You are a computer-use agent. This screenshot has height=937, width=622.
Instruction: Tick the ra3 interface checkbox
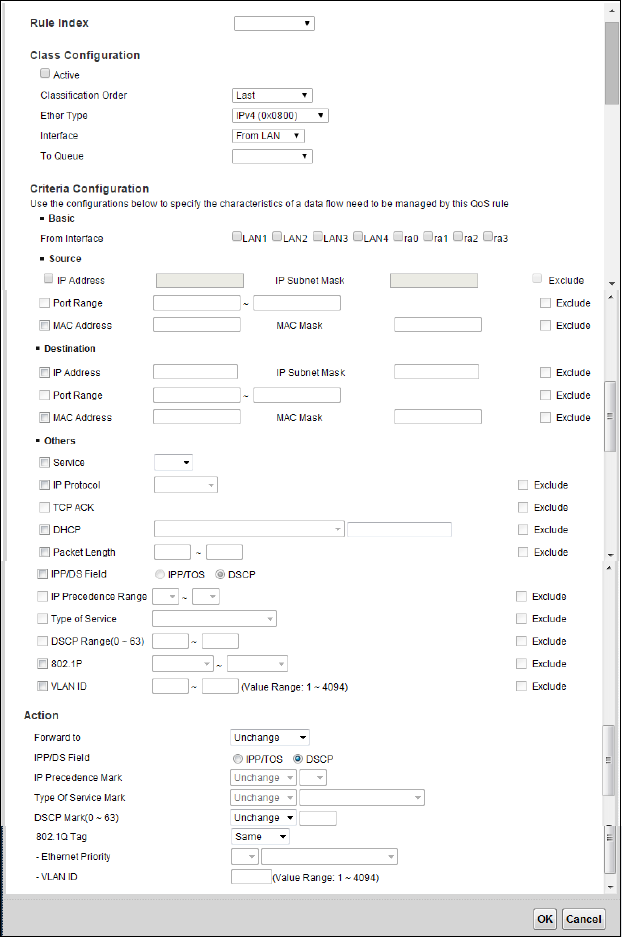tap(488, 236)
